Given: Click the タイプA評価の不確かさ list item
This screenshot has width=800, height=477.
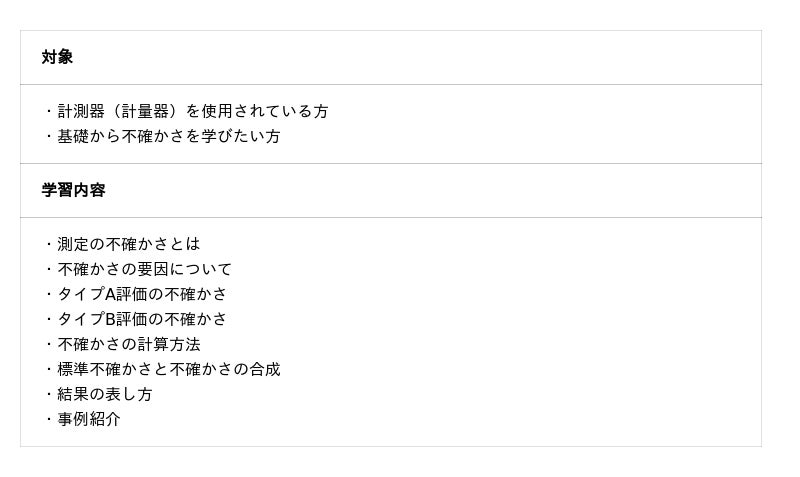Looking at the screenshot, I should click(142, 294).
